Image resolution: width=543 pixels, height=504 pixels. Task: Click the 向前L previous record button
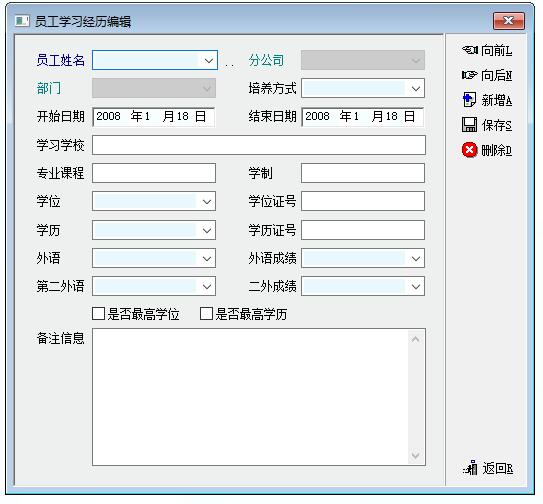click(487, 51)
